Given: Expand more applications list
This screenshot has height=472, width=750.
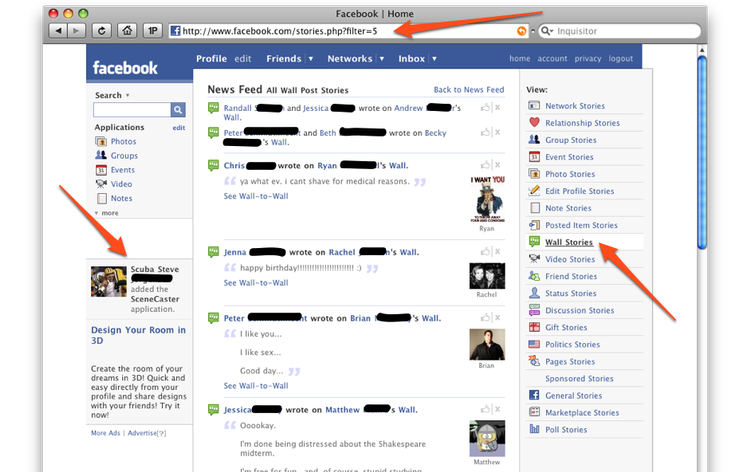Looking at the screenshot, I should pyautogui.click(x=107, y=213).
